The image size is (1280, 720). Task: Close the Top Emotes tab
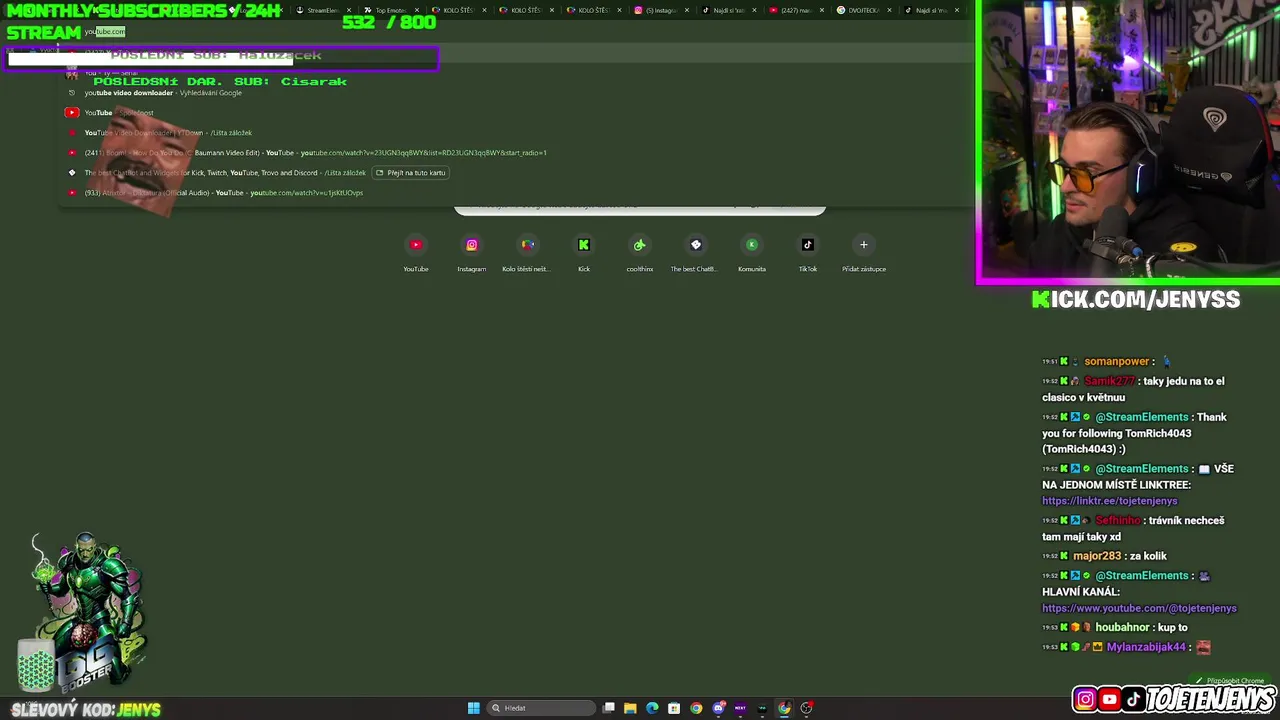point(416,10)
